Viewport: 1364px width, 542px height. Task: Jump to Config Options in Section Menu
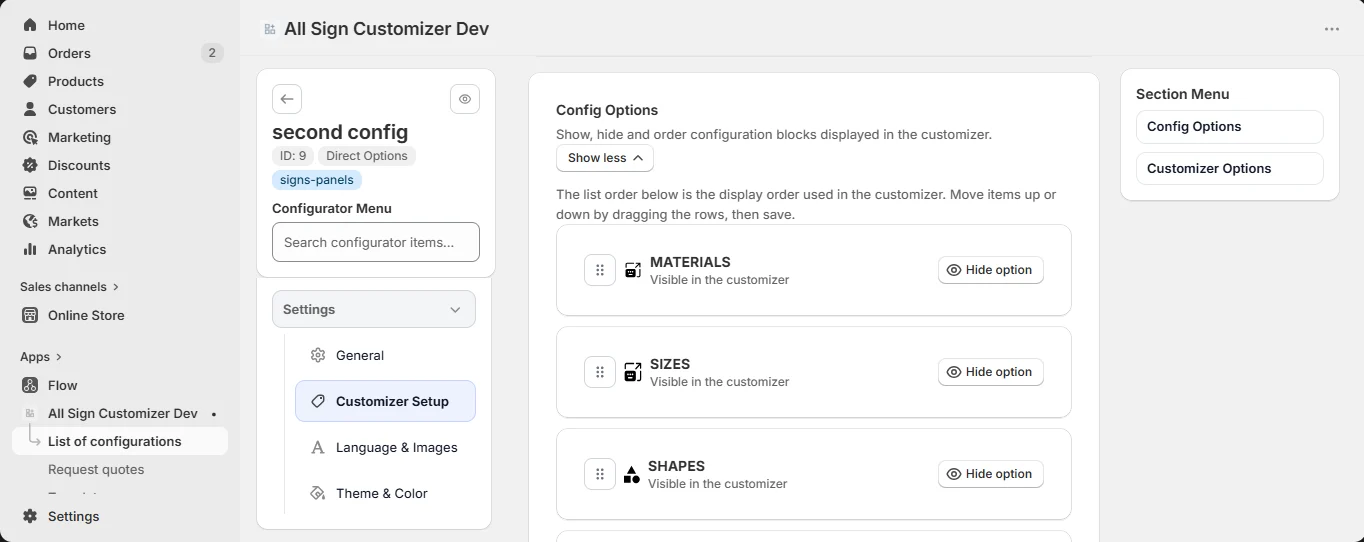[x=1229, y=127]
